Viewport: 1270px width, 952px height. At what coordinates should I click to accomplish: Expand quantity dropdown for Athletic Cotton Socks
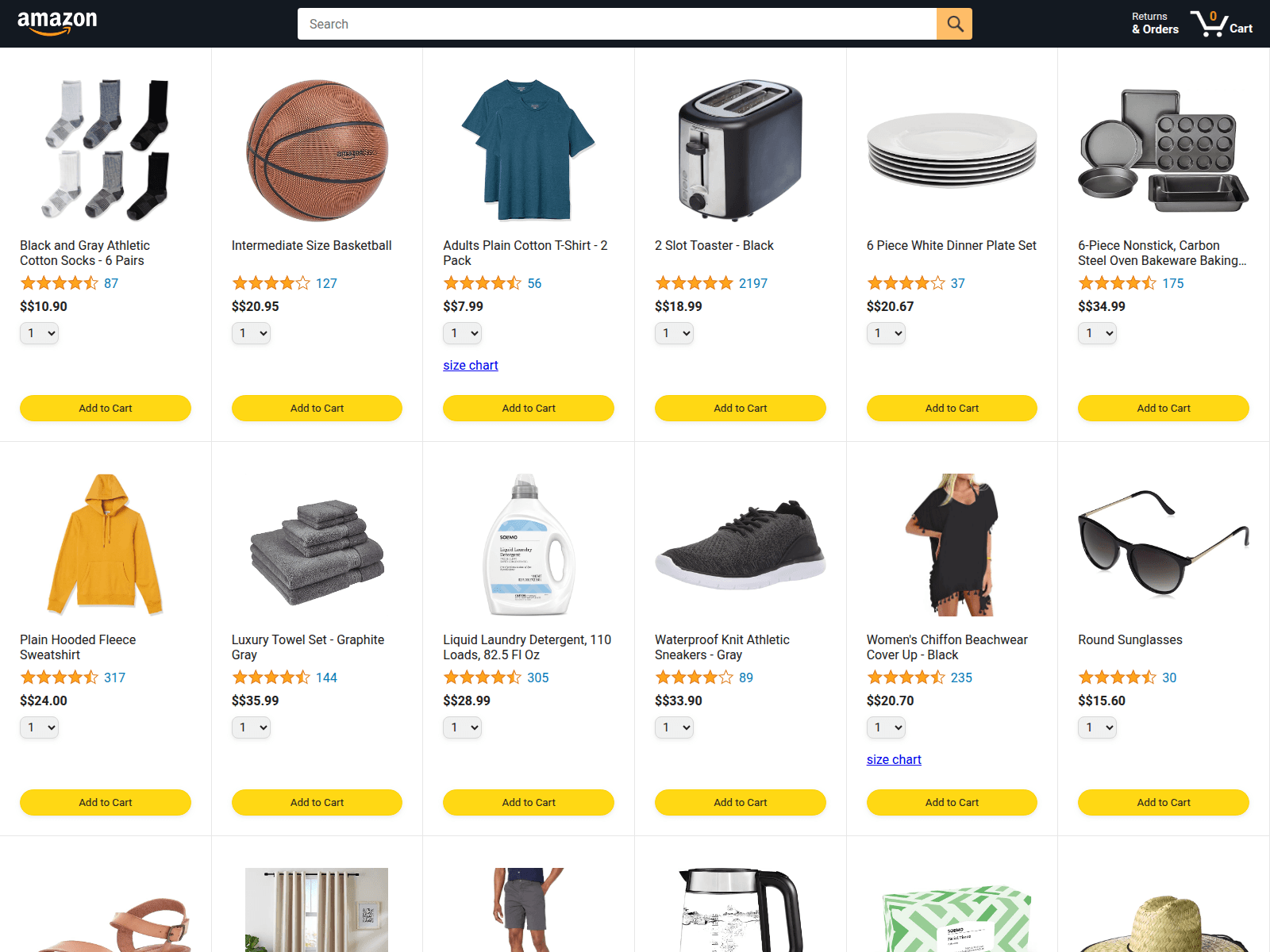pyautogui.click(x=39, y=333)
